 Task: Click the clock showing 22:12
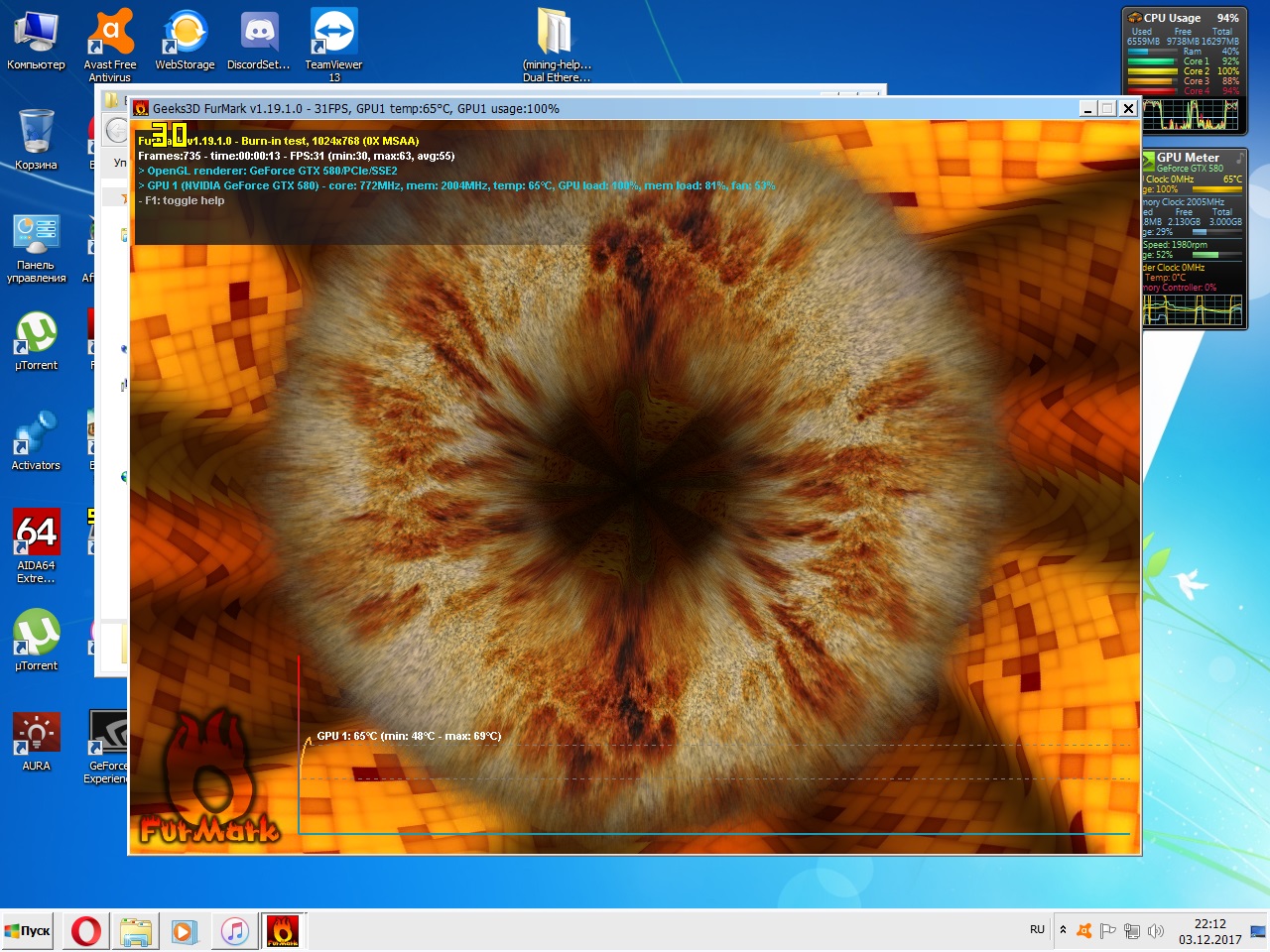1210,923
